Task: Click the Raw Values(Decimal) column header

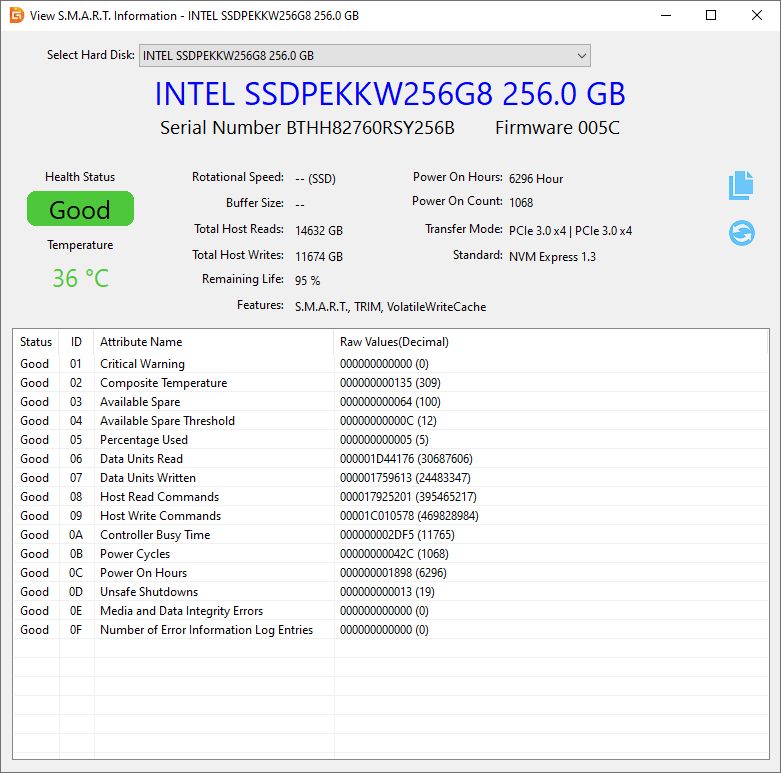Action: coord(394,342)
